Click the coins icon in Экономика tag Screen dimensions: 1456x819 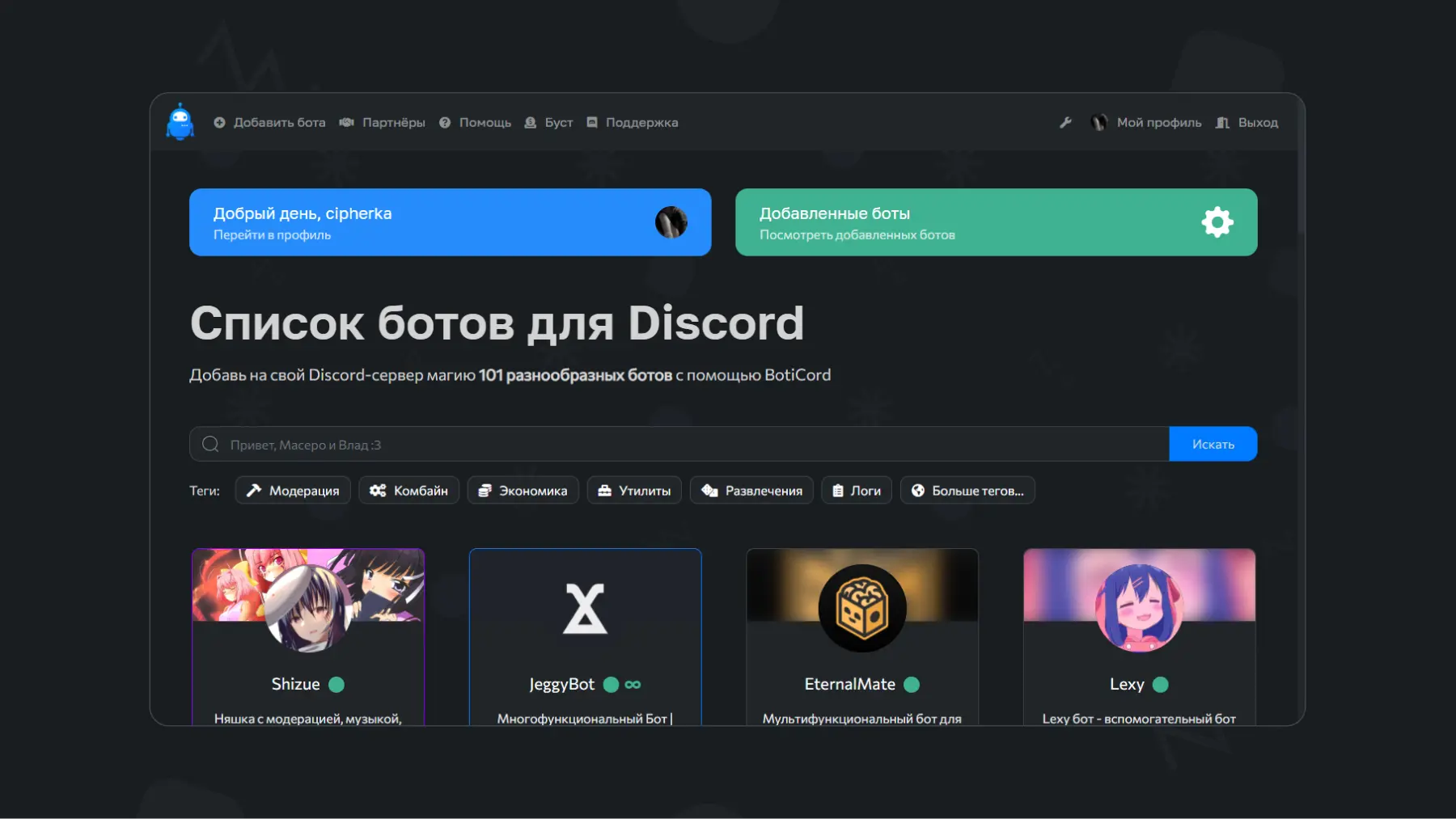coord(485,491)
